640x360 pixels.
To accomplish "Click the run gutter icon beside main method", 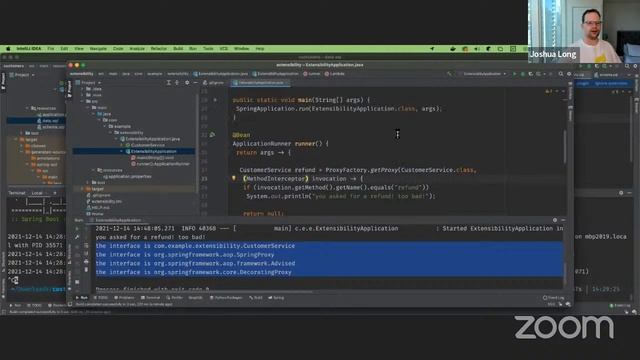I will pos(215,100).
